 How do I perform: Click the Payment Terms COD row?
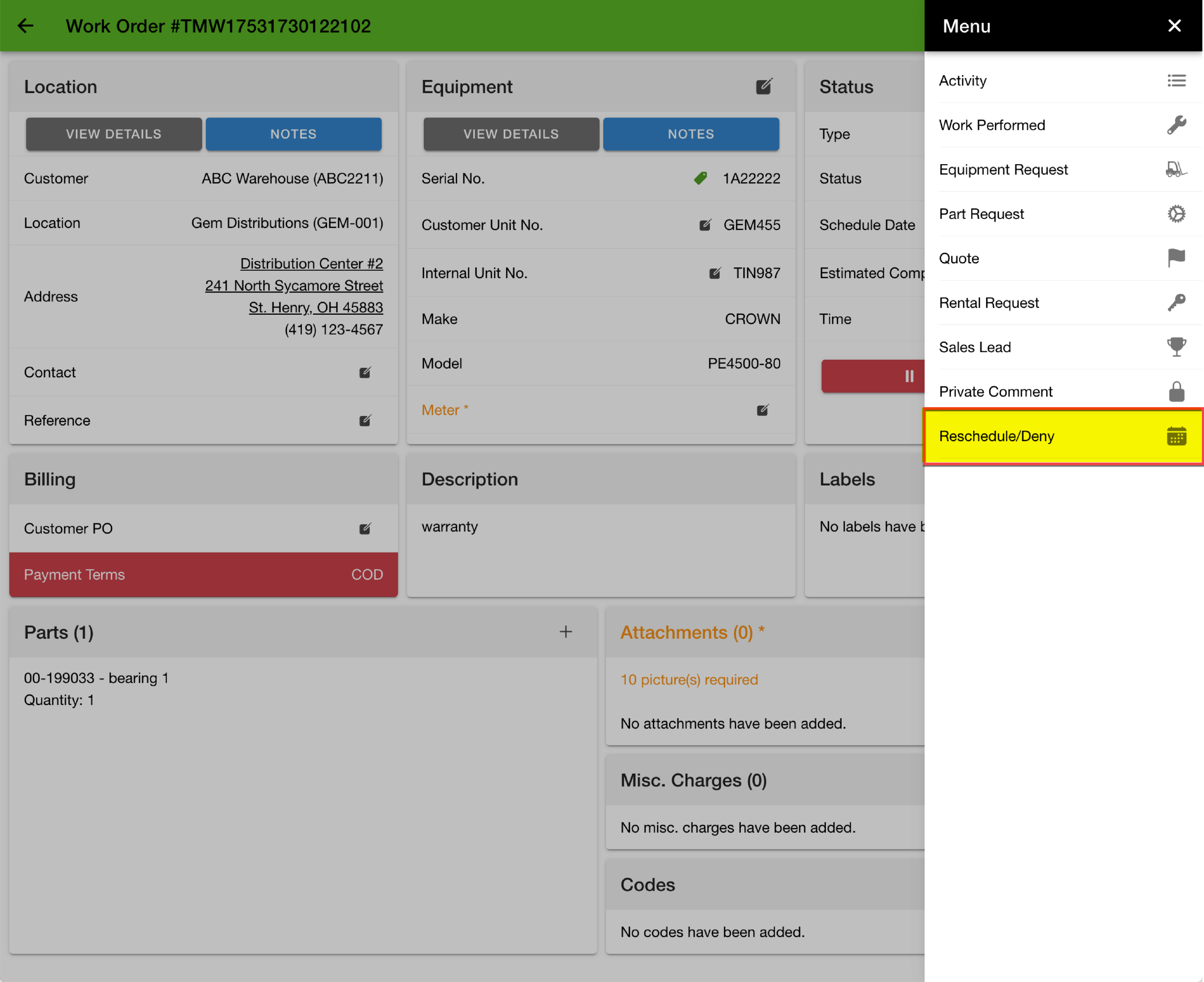(x=203, y=575)
